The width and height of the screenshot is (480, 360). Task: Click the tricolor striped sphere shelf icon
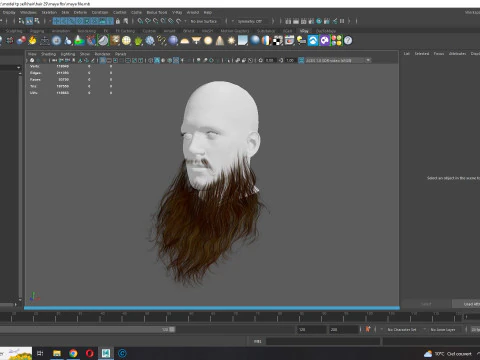[x=266, y=41]
